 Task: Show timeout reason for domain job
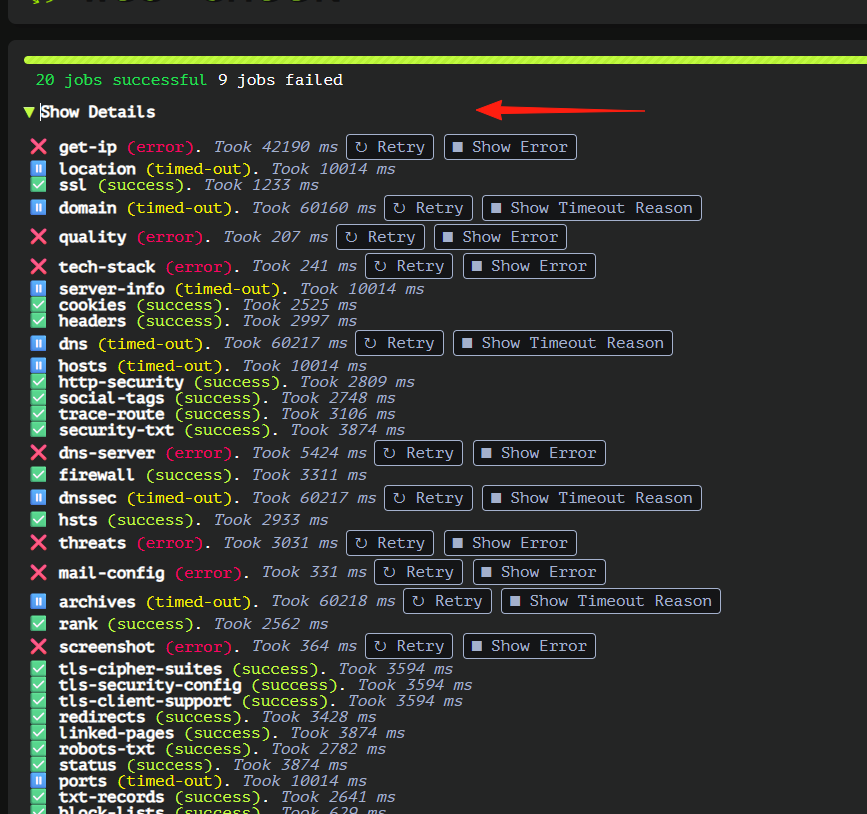click(592, 208)
